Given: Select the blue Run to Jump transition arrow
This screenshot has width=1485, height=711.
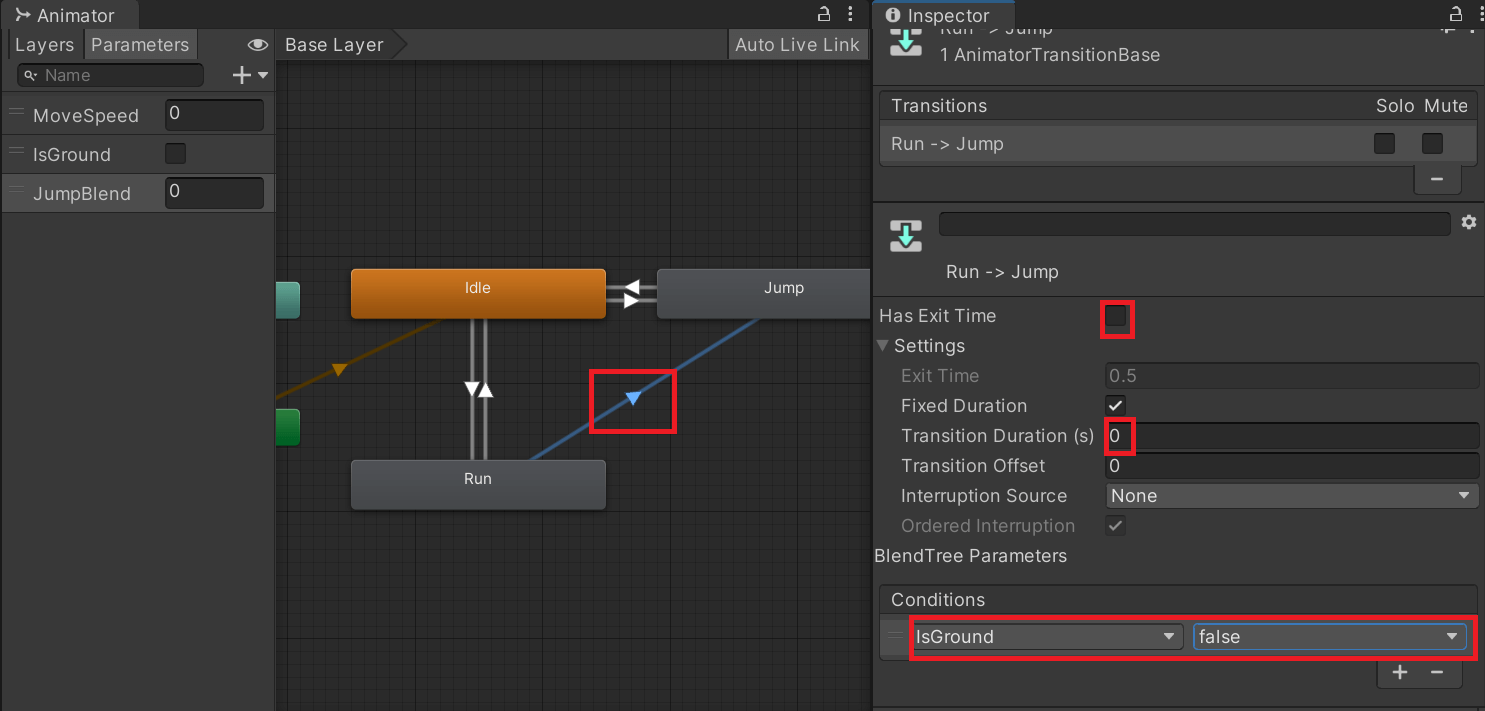Looking at the screenshot, I should [632, 398].
